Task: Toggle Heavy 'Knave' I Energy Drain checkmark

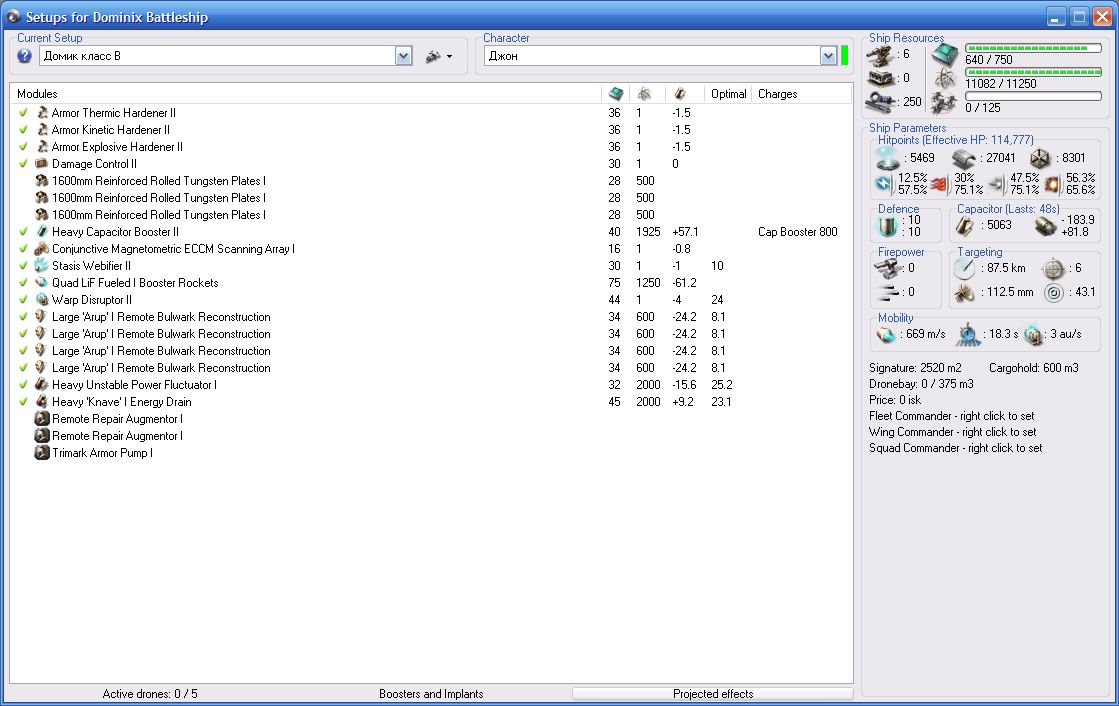Action: (x=24, y=402)
